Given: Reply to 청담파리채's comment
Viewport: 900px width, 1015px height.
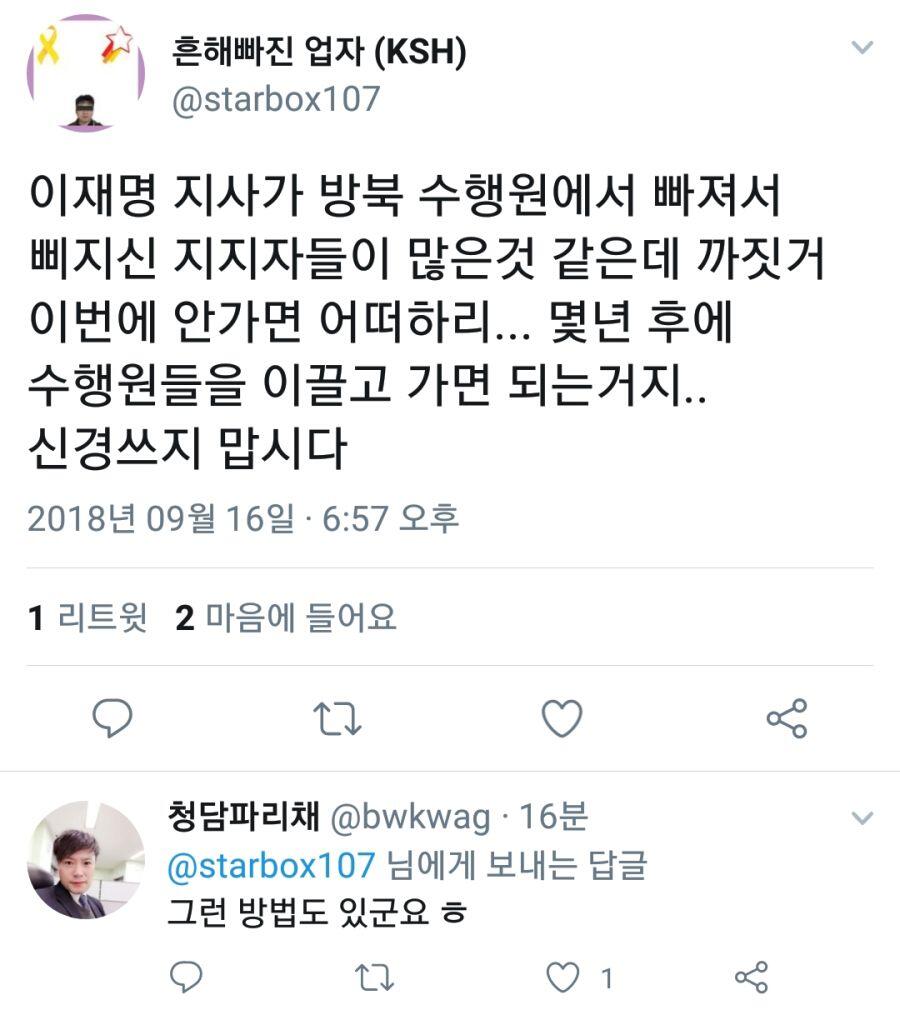Looking at the screenshot, I should pos(186,977).
